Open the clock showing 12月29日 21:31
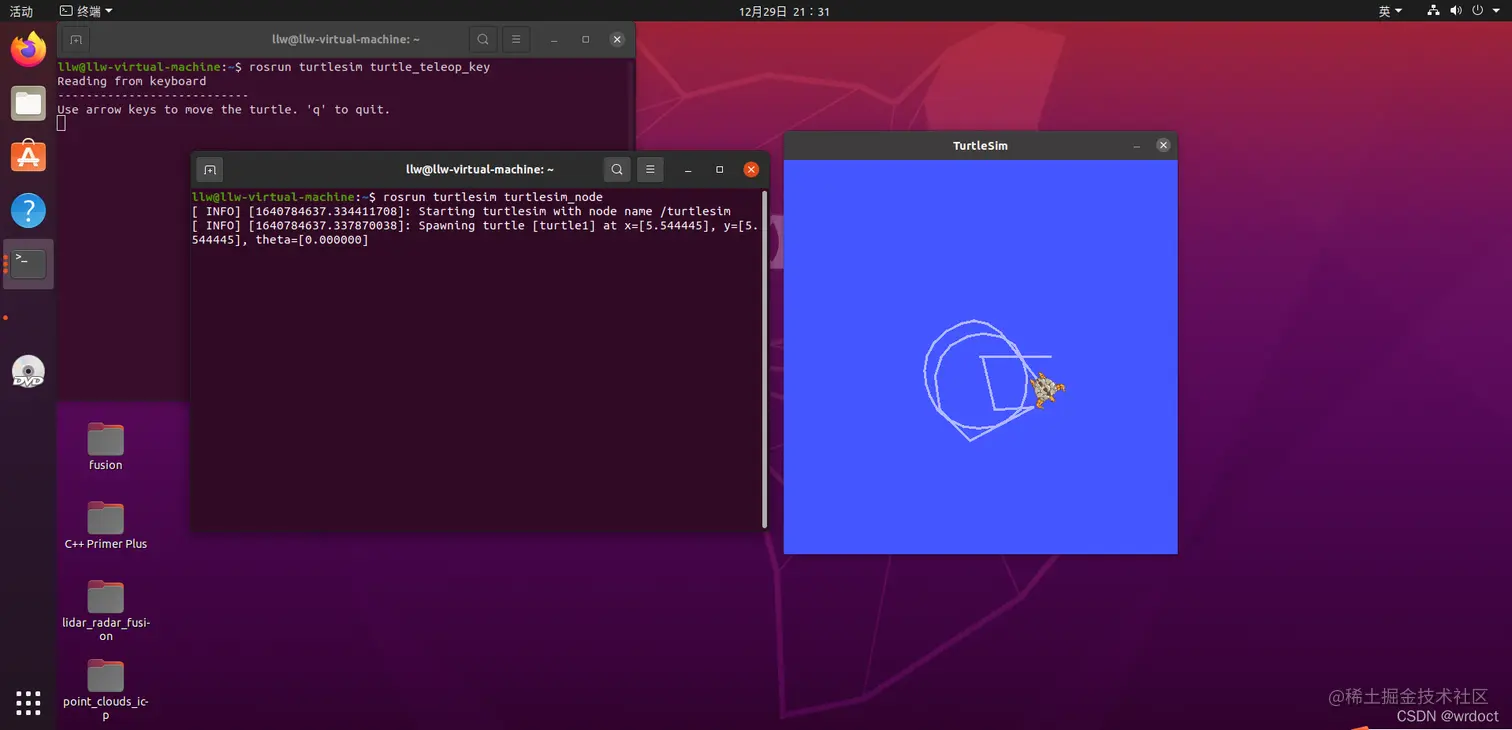 tap(784, 11)
